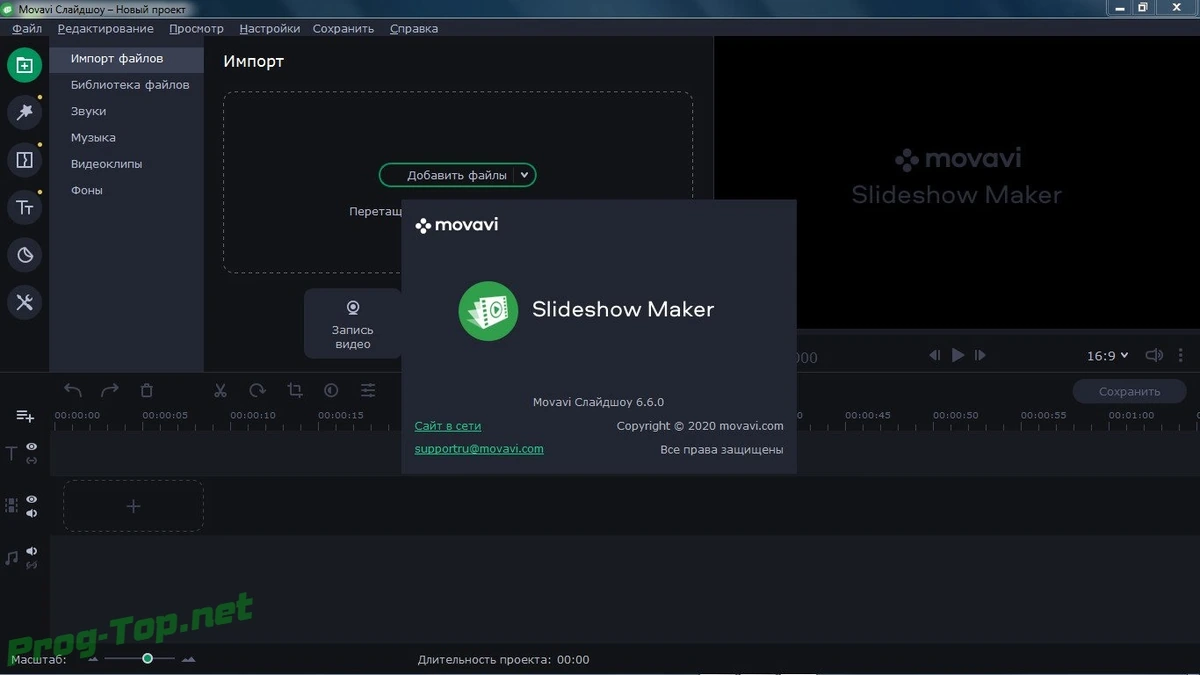Screen dimensions: 1200x675
Task: Mute the music audio track
Action: (32, 551)
